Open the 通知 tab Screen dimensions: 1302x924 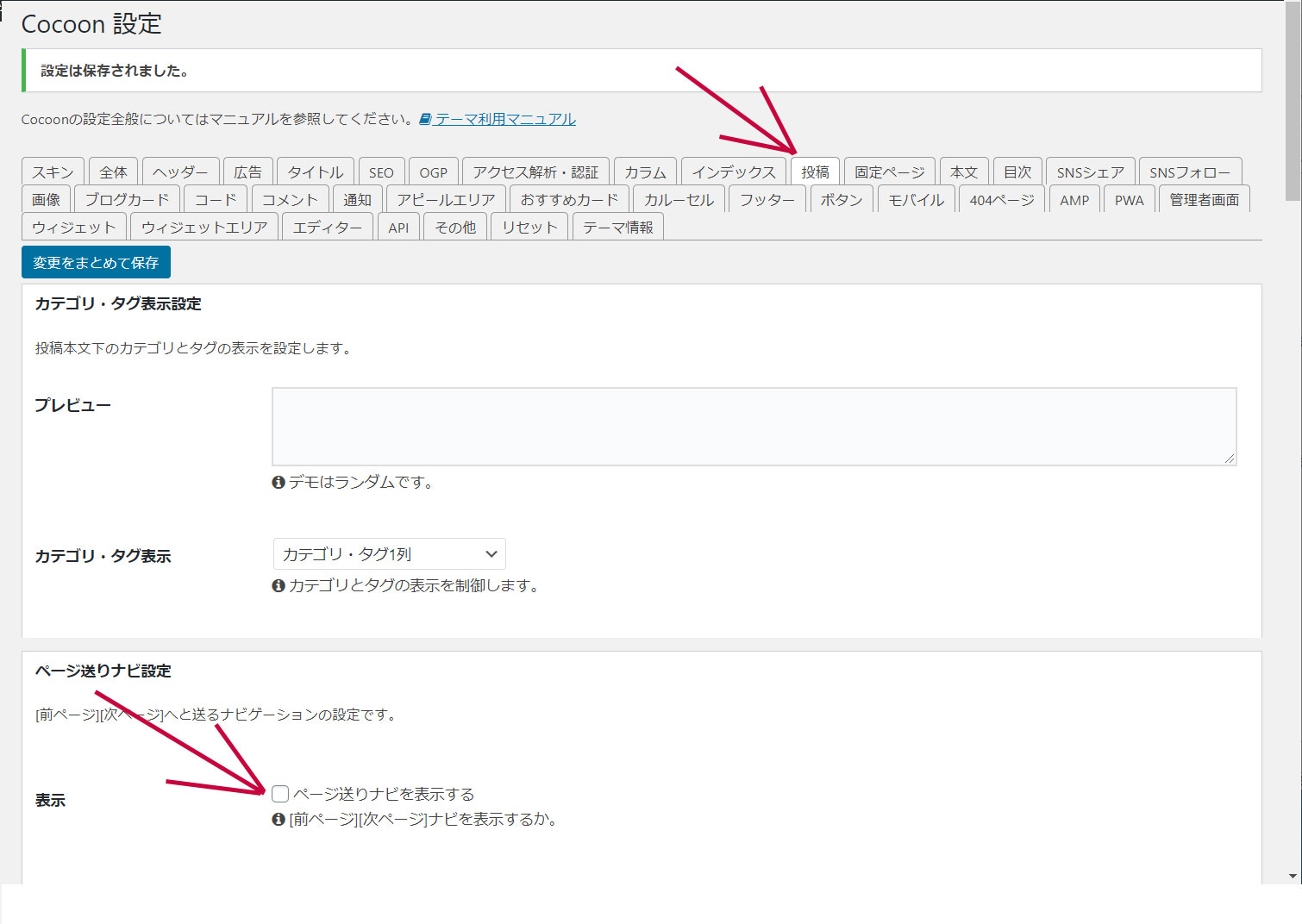(x=357, y=199)
